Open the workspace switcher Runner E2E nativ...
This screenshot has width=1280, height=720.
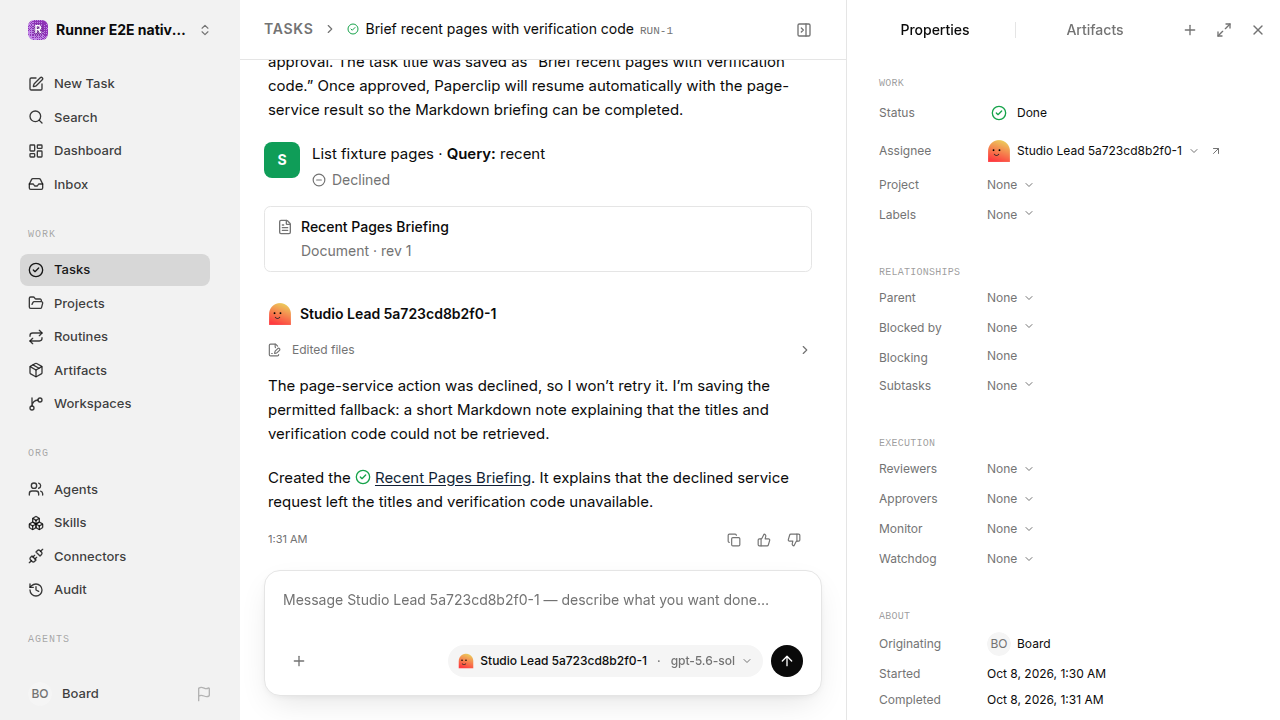pos(120,30)
